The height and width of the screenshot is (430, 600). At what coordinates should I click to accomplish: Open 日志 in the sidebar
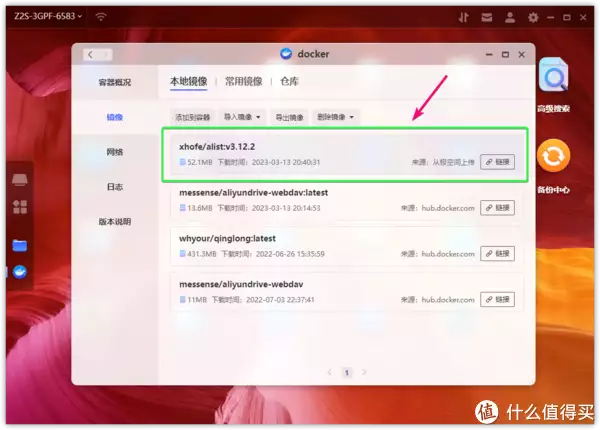pyautogui.click(x=115, y=187)
